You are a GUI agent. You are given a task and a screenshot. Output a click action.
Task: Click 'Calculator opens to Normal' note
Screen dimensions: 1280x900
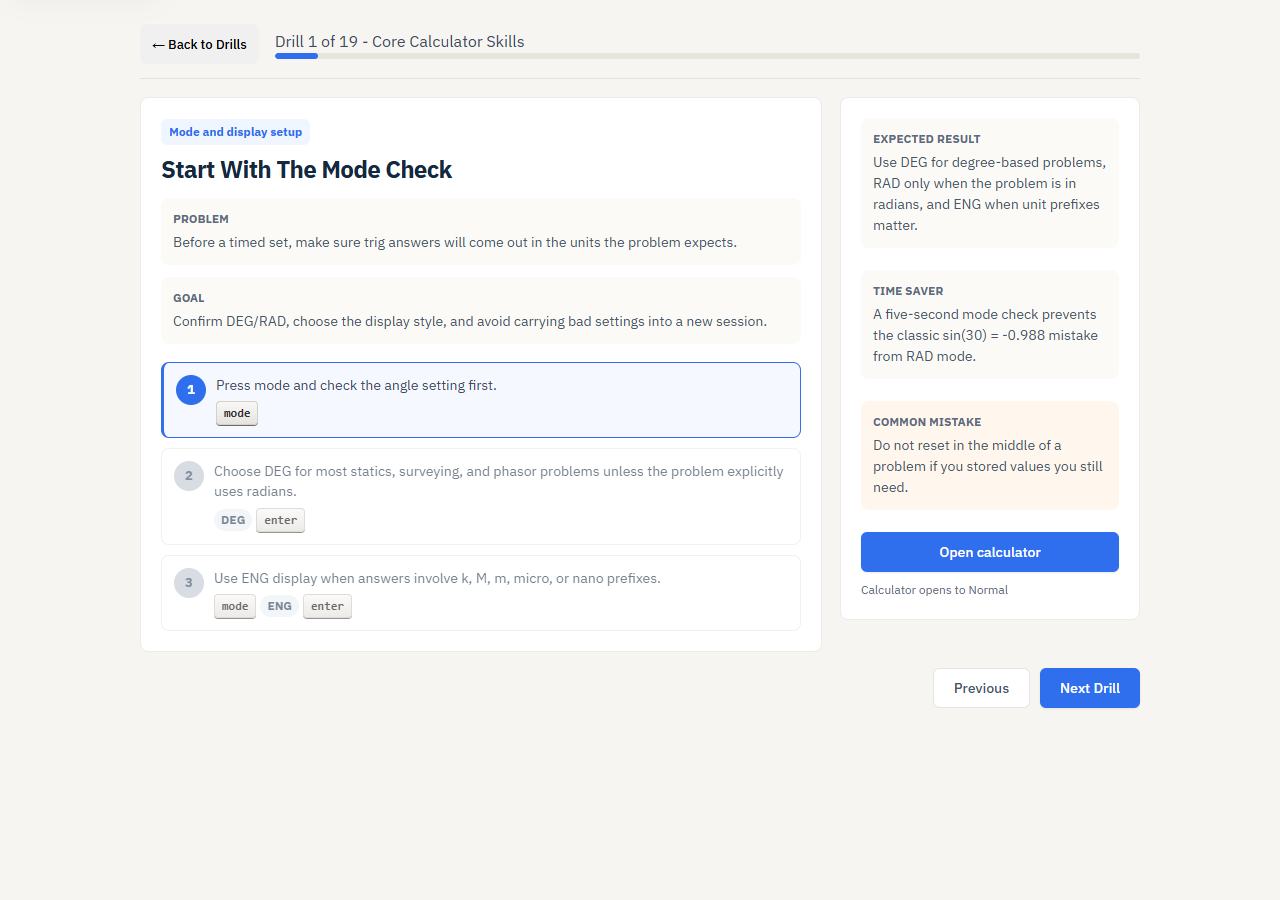(x=934, y=590)
